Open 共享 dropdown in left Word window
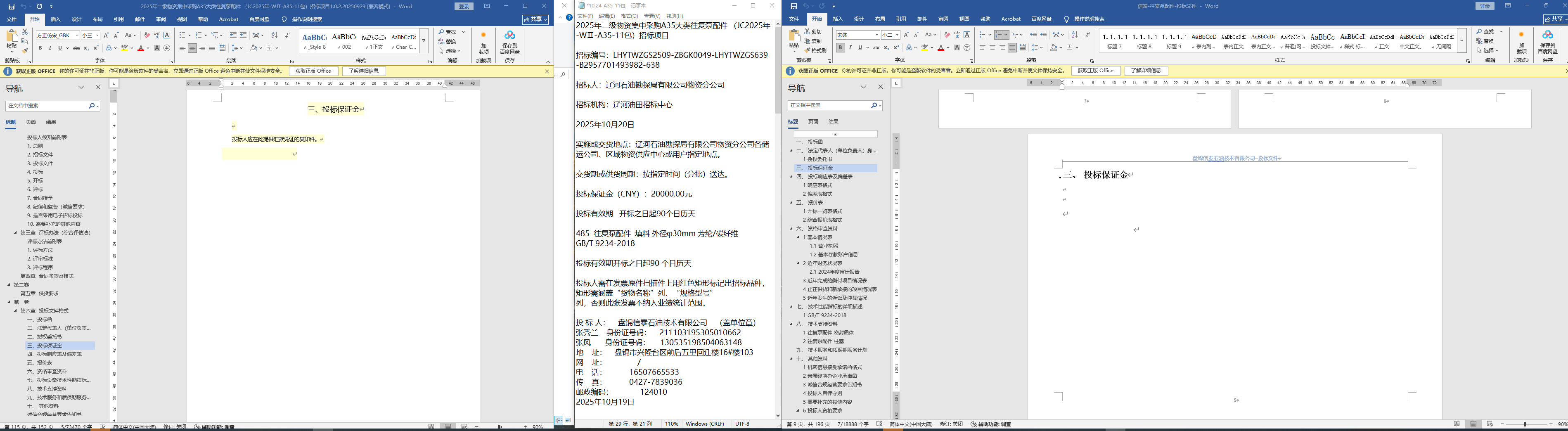Viewport: 1568px width, 431px height. (x=536, y=19)
